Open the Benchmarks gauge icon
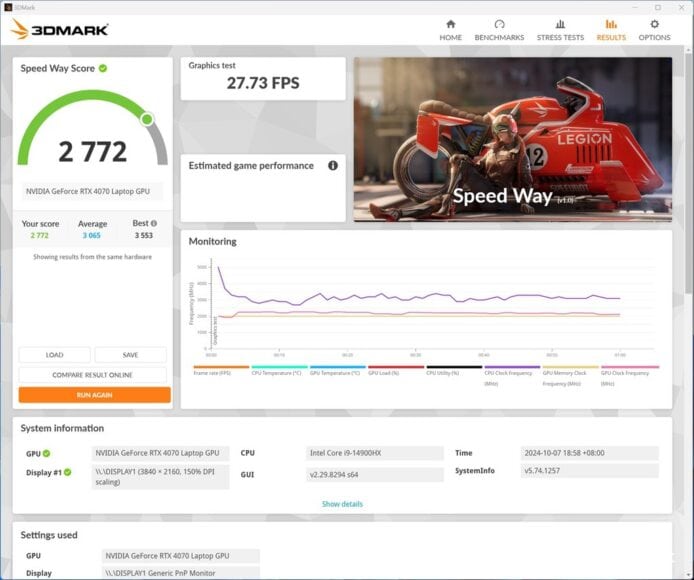 coord(499,24)
